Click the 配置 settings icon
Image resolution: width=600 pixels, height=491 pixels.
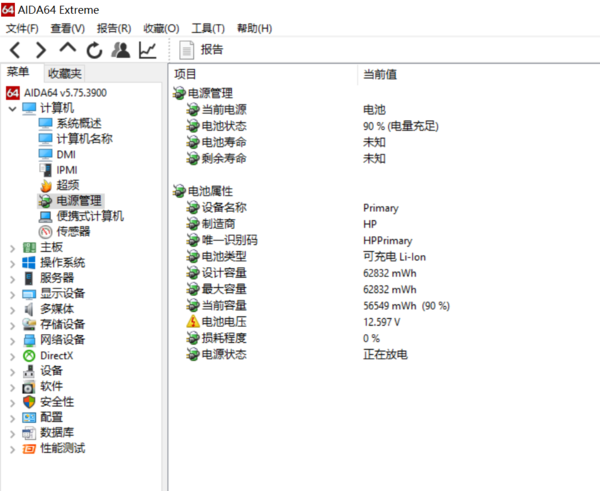29,418
